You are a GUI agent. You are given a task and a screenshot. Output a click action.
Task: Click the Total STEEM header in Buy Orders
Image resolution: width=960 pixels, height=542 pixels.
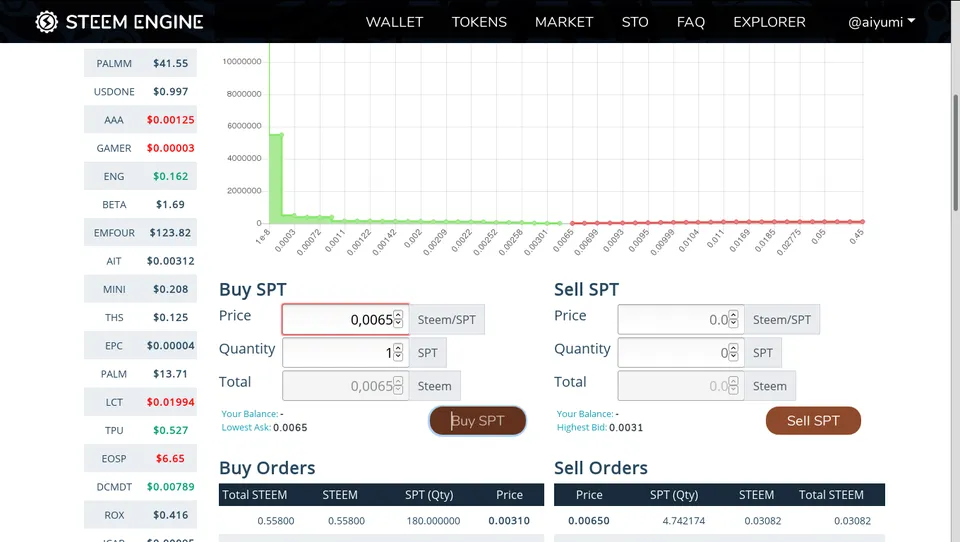(x=254, y=494)
